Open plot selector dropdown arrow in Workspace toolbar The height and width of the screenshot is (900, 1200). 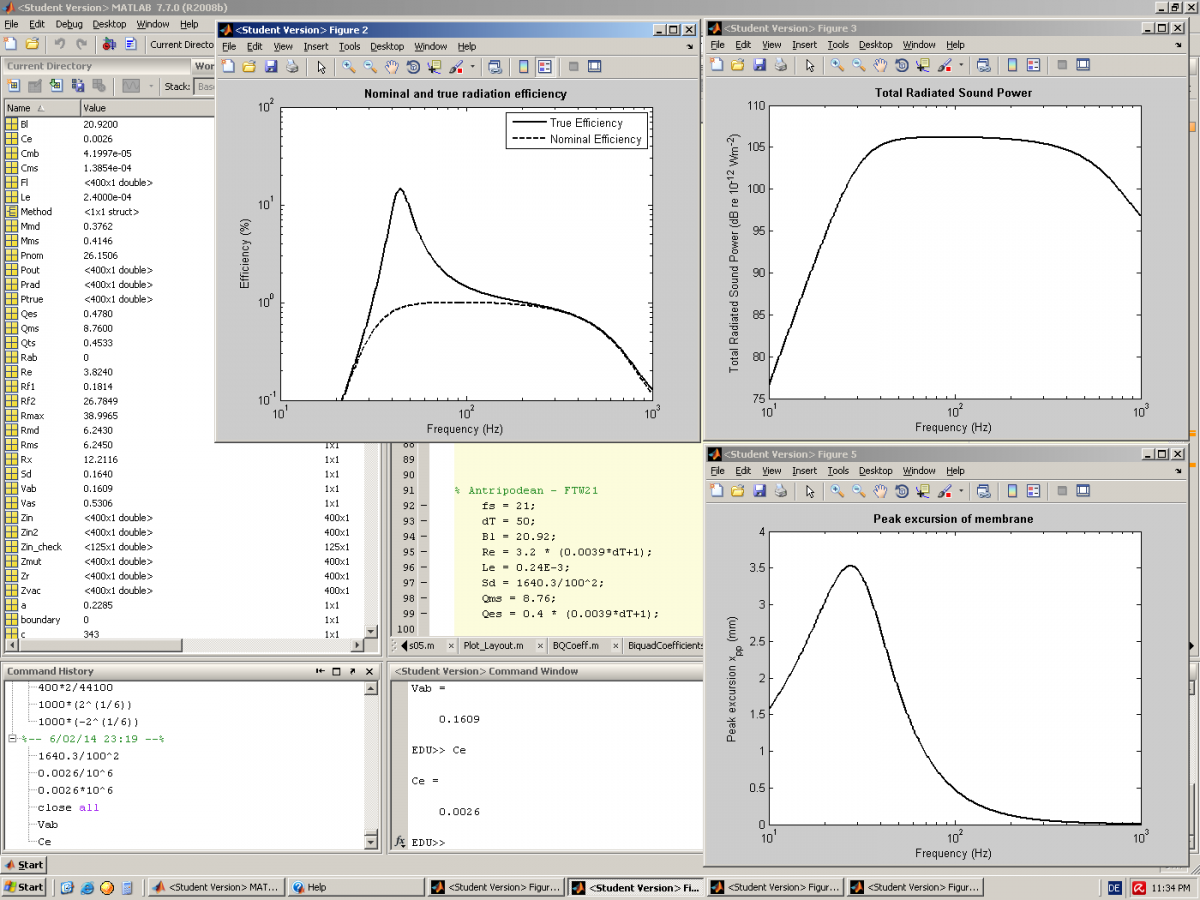[x=150, y=87]
